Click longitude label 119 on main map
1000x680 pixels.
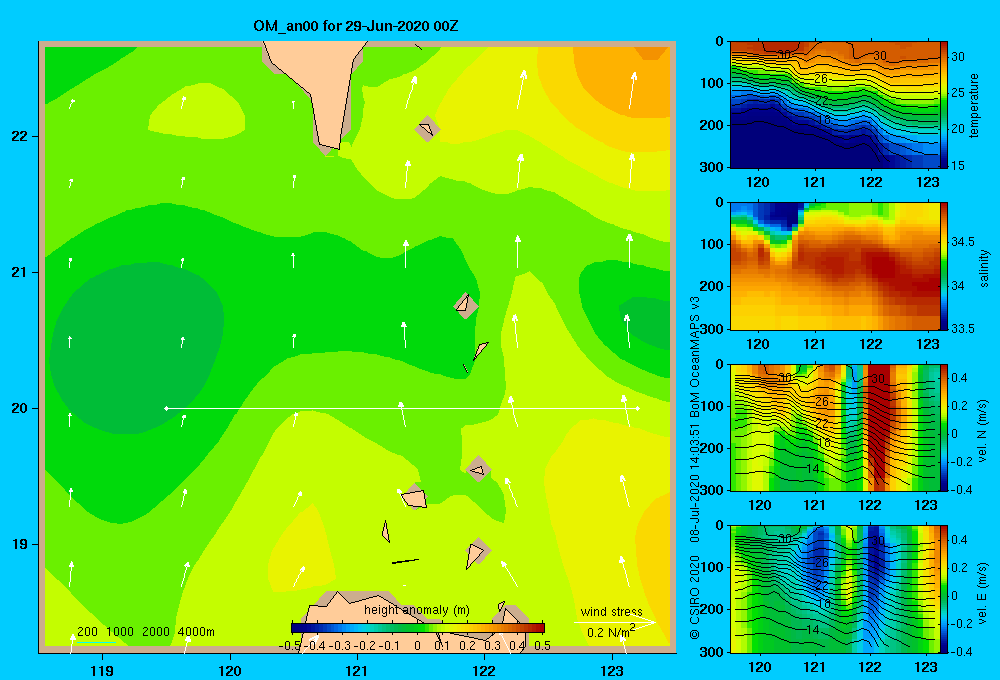tap(103, 670)
